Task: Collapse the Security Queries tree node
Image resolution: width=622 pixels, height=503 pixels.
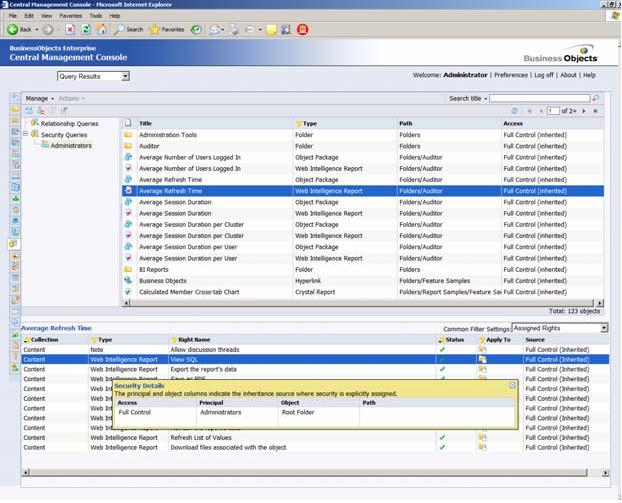Action: [x=25, y=134]
